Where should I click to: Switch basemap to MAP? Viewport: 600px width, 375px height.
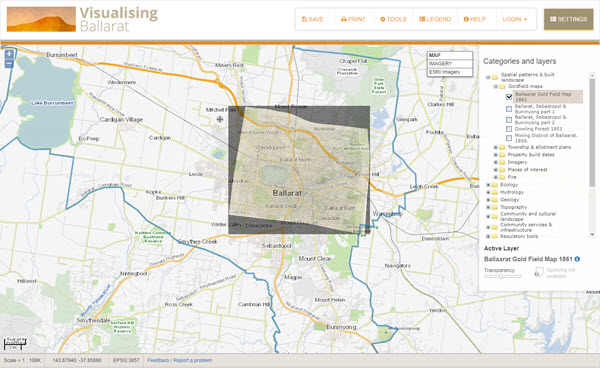450,55
